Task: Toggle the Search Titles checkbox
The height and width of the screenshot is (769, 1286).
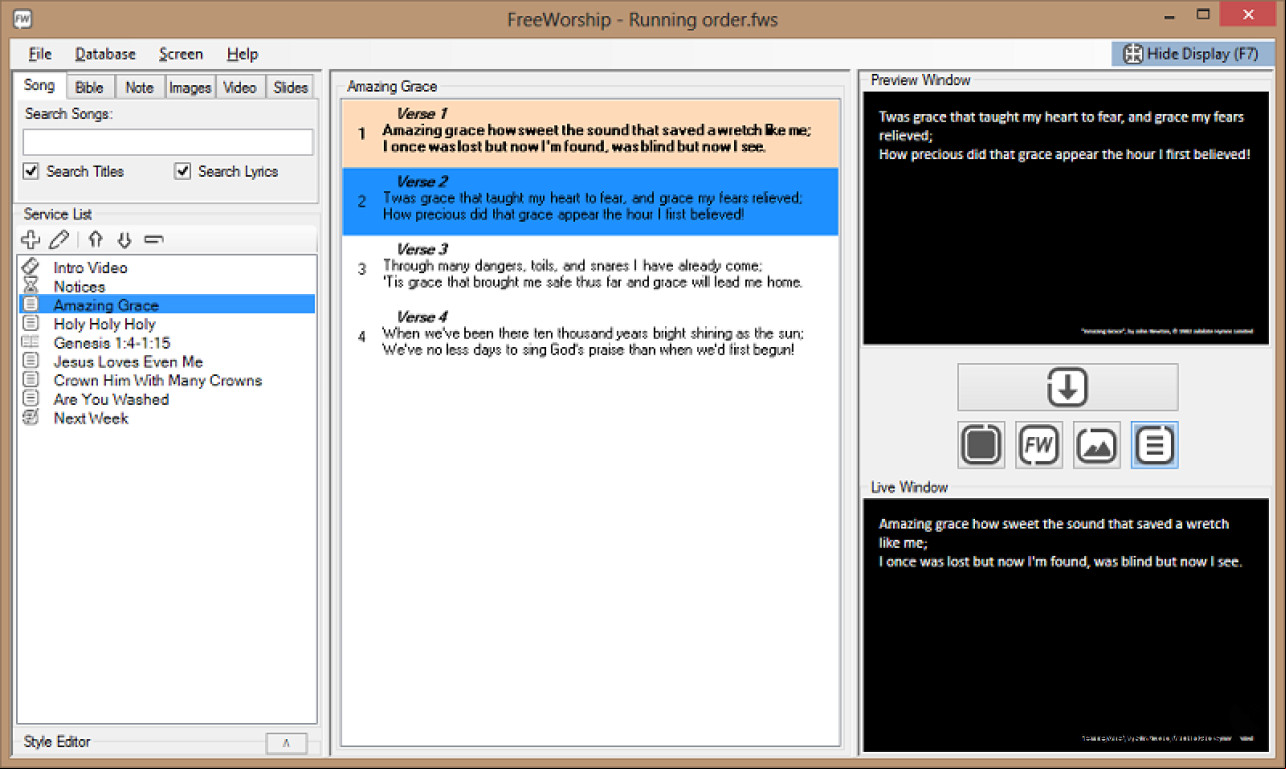Action: [x=31, y=171]
